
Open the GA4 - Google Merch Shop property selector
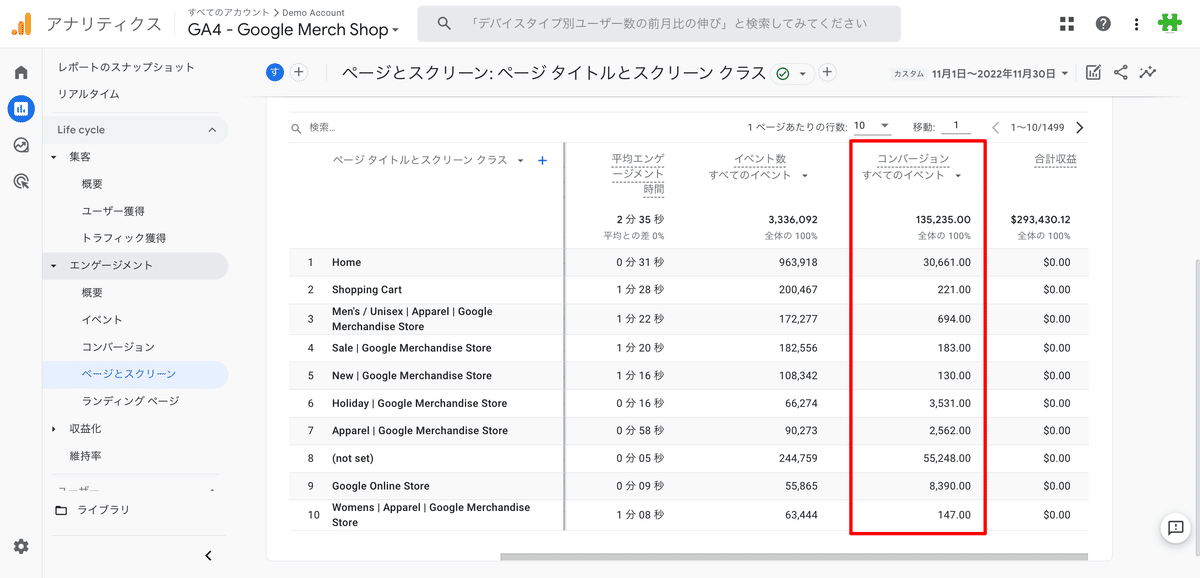(x=293, y=30)
